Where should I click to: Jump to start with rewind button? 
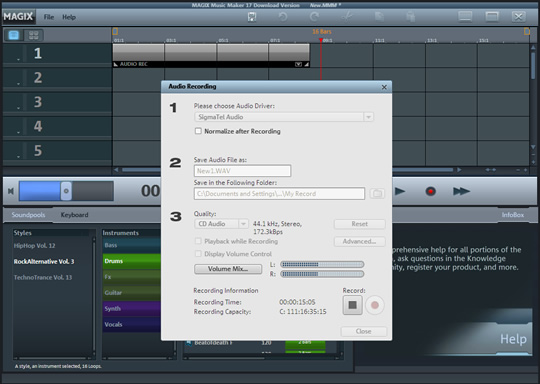[x=11, y=191]
